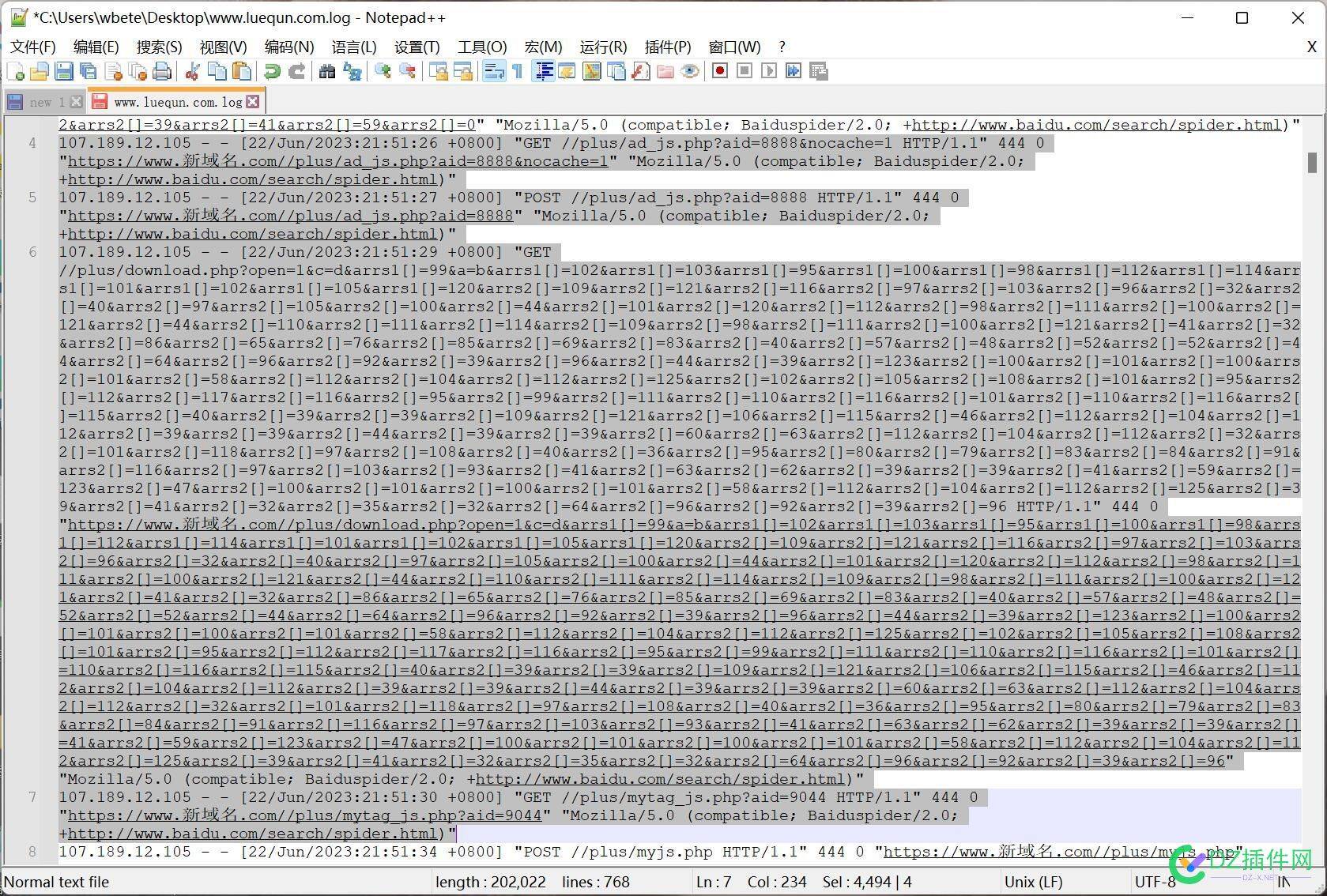Open the 视图(V) menu
The image size is (1327, 896).
click(223, 47)
